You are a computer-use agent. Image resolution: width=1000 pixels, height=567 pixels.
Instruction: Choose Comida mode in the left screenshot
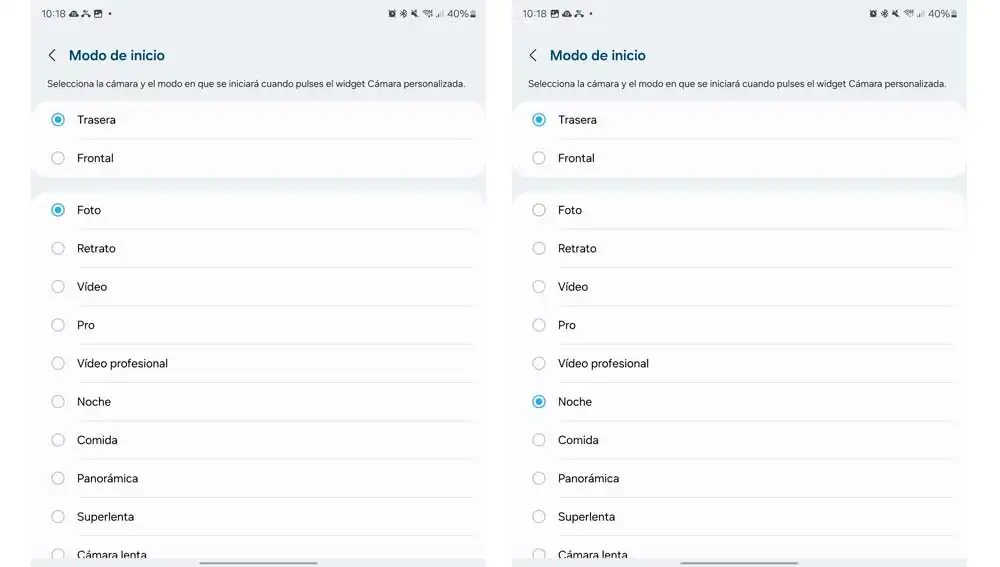click(x=258, y=440)
